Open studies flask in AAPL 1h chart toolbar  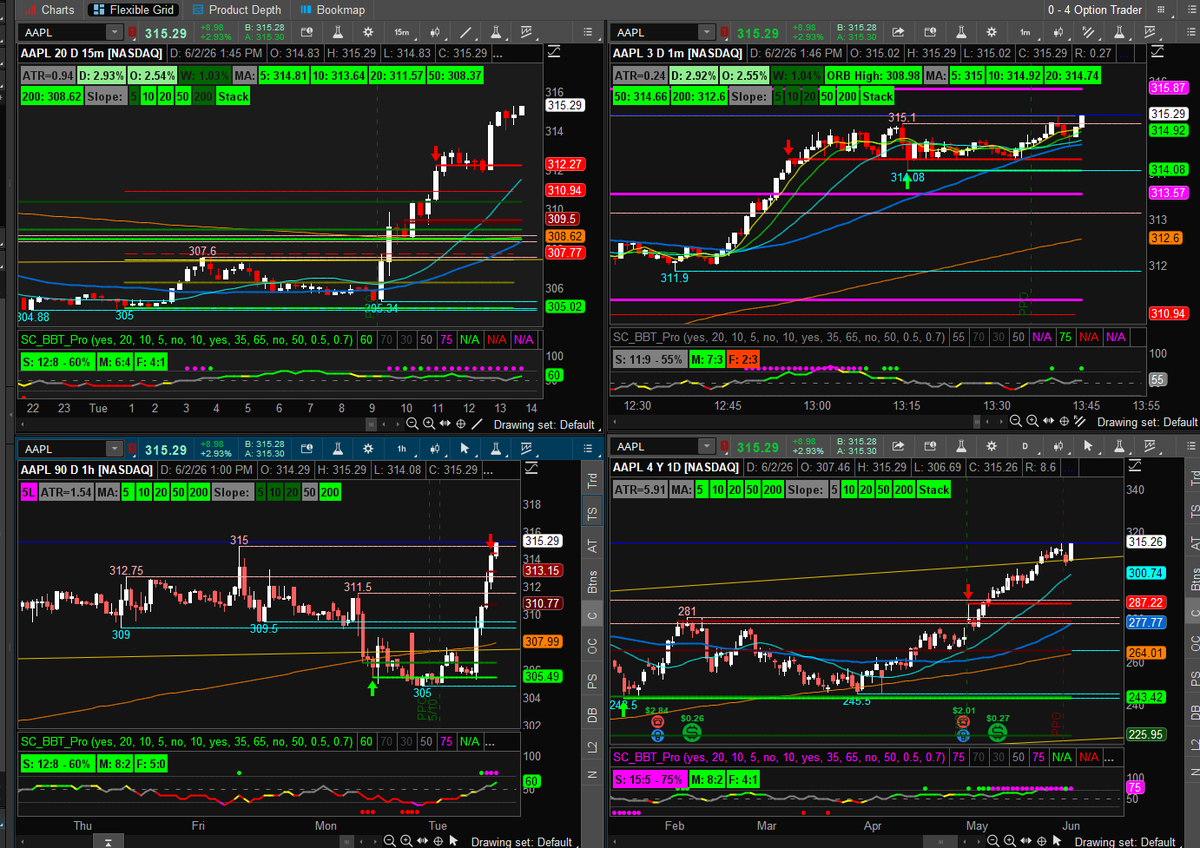point(338,448)
